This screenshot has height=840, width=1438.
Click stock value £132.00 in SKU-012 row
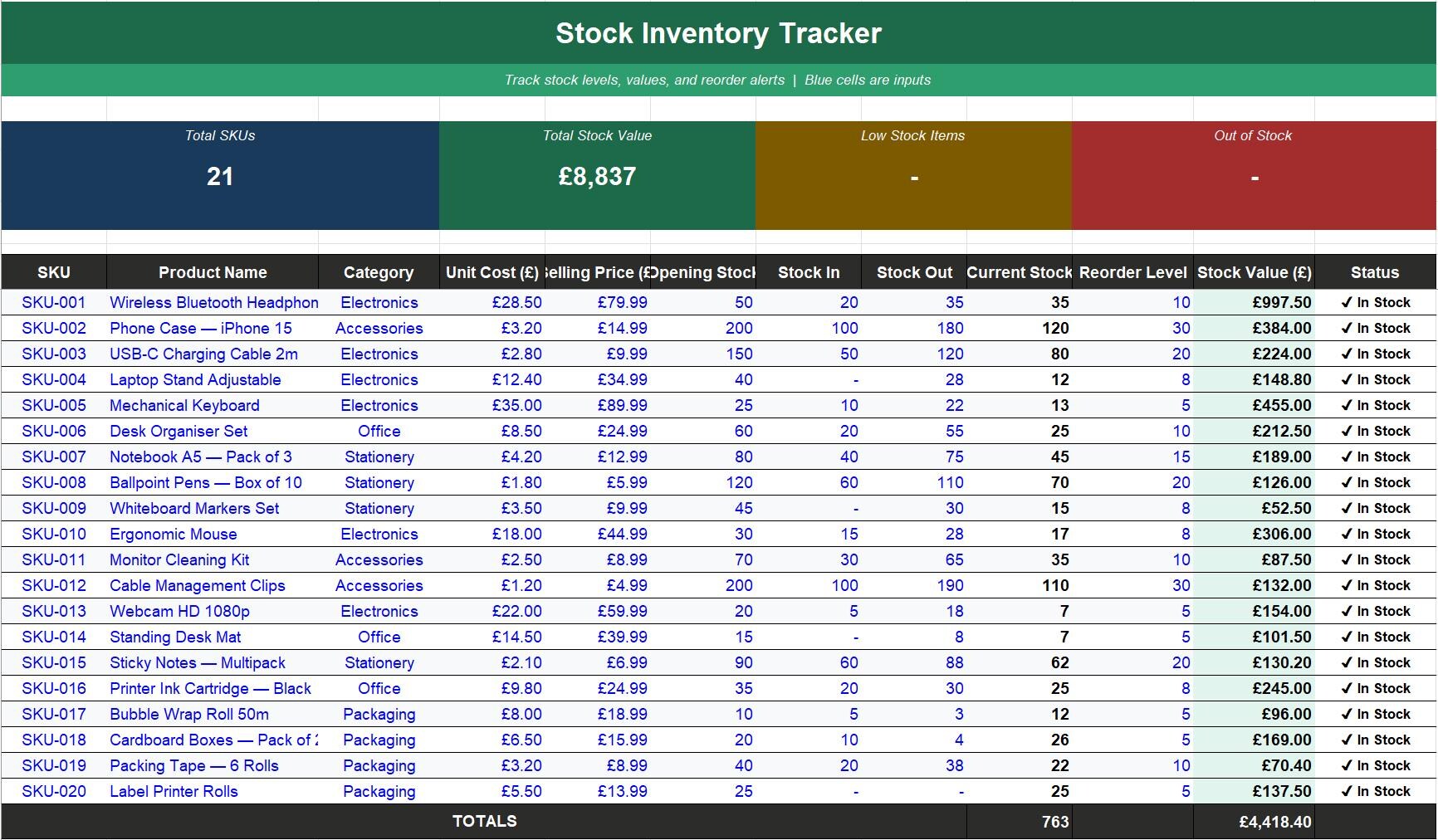(x=1254, y=586)
